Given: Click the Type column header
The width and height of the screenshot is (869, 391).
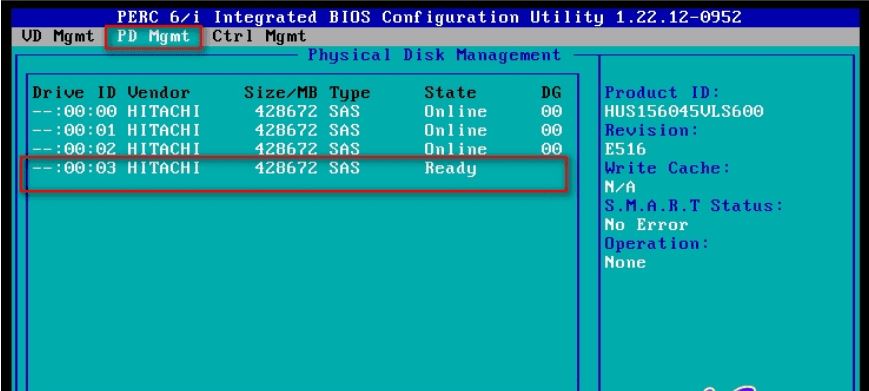Looking at the screenshot, I should coord(350,93).
